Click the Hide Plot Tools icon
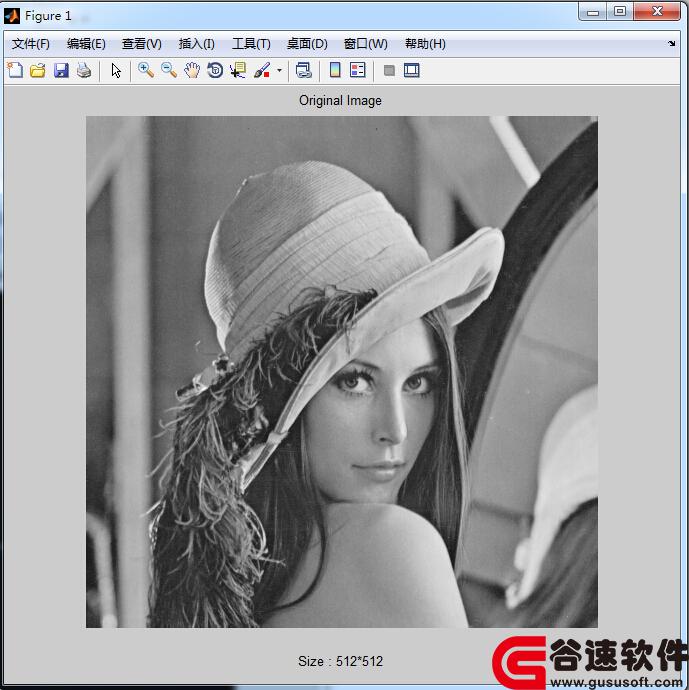 [389, 70]
